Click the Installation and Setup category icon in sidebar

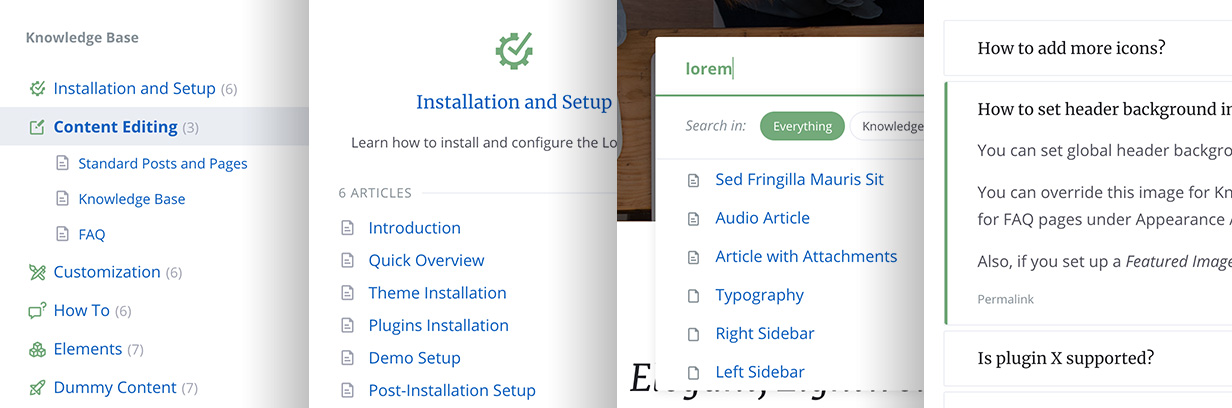pyautogui.click(x=37, y=88)
